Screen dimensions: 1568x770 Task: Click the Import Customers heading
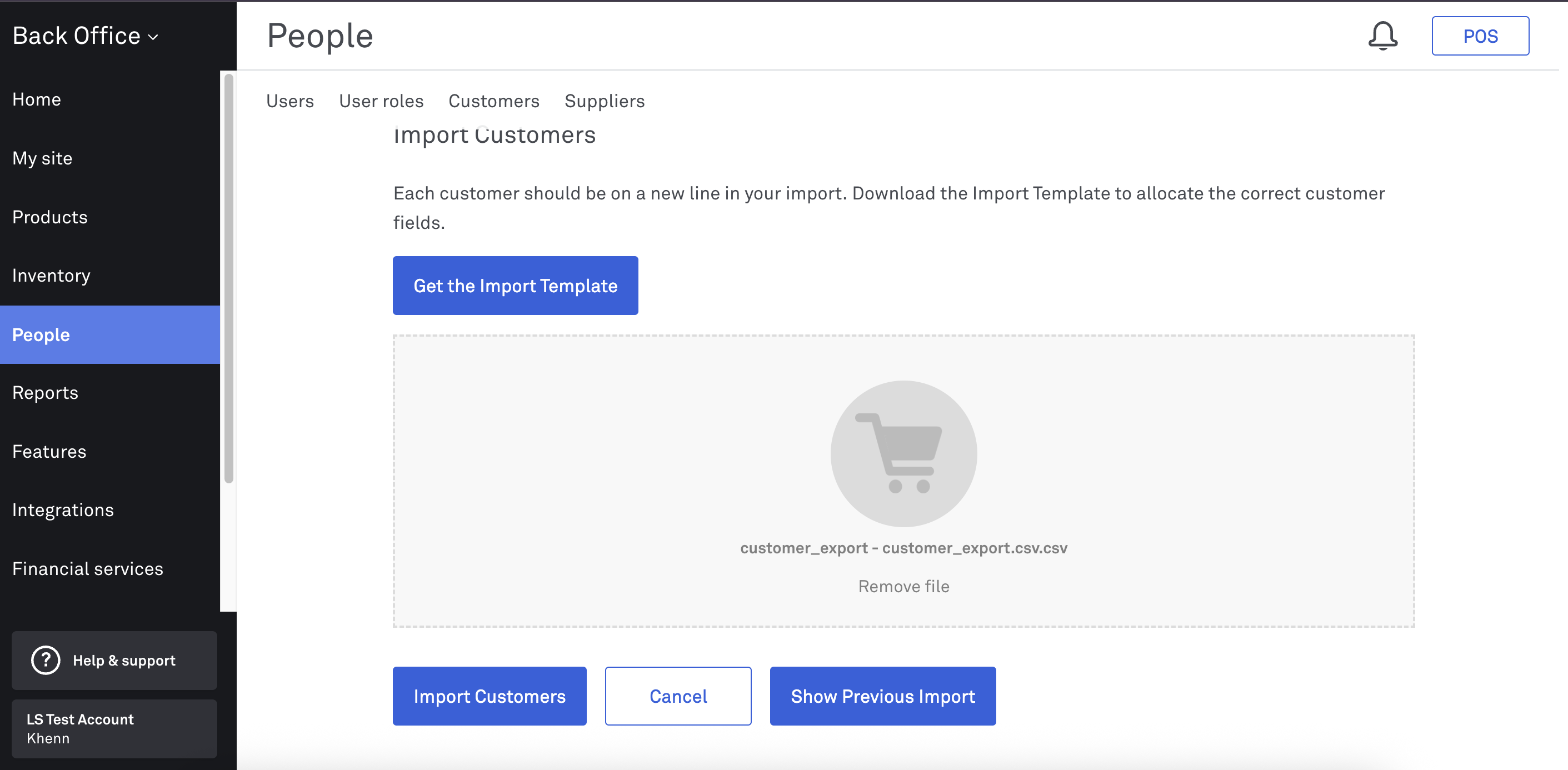495,135
